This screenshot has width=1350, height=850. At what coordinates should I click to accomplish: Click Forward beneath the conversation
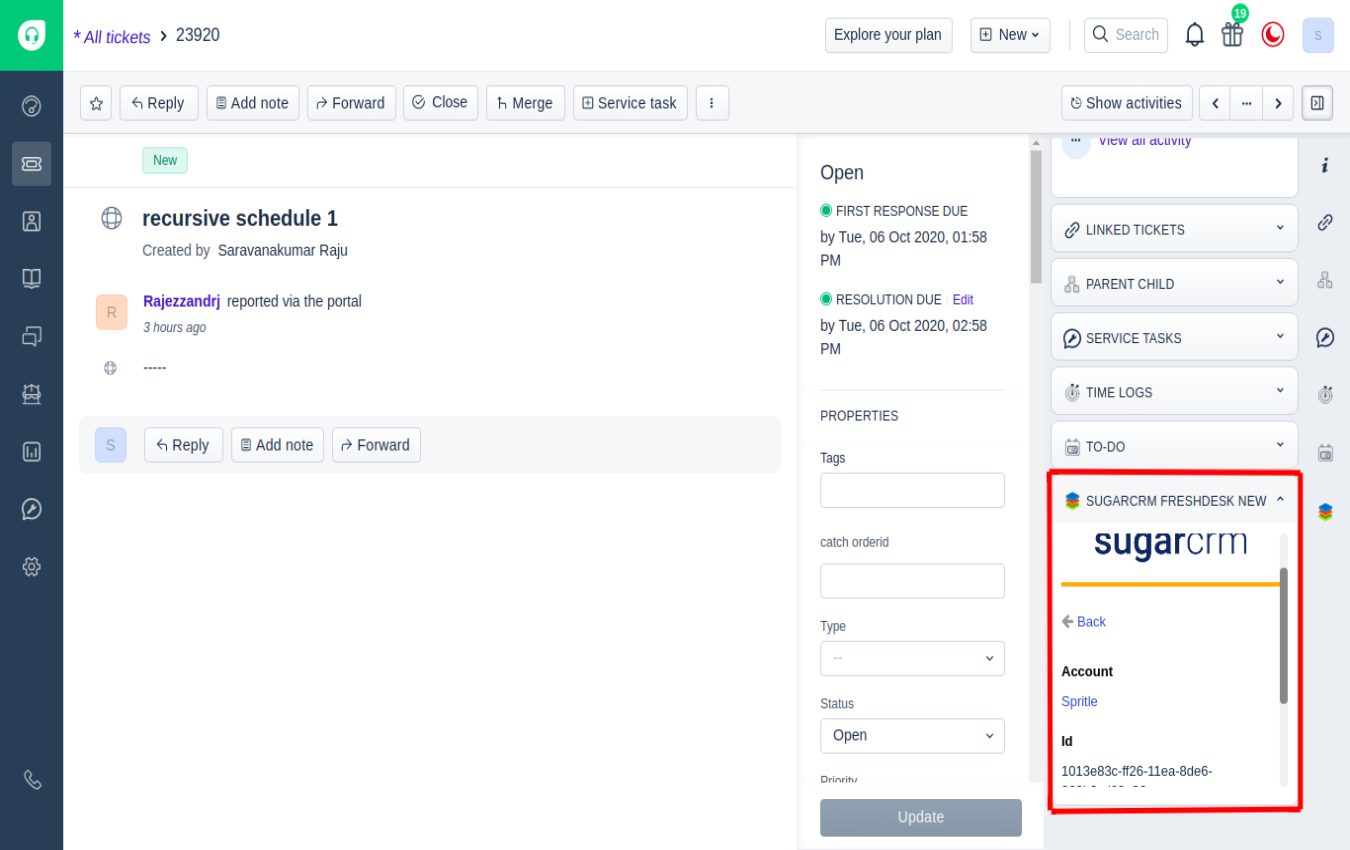point(376,445)
